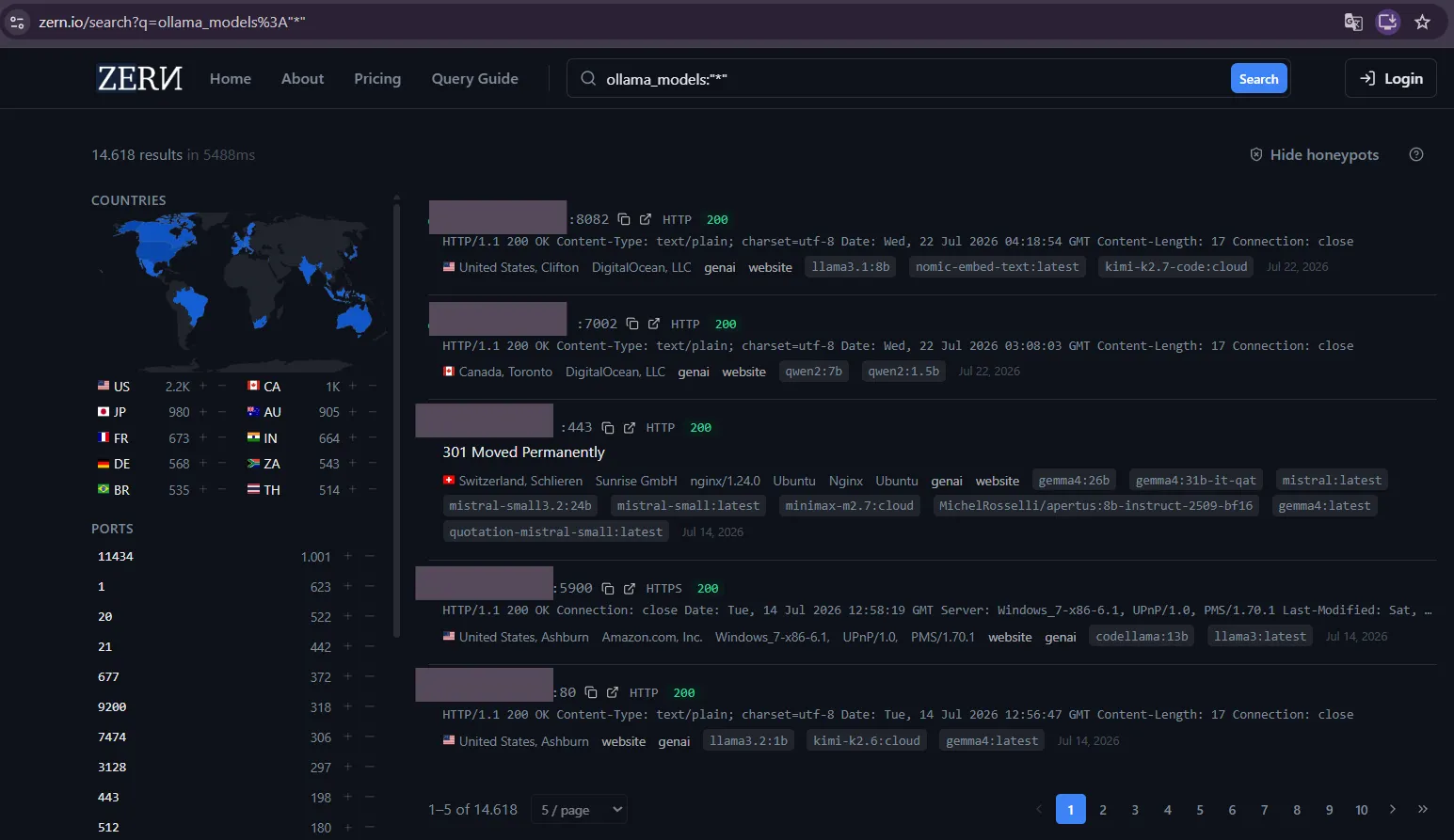
Task: Include US country filter with plus
Action: pos(202,386)
